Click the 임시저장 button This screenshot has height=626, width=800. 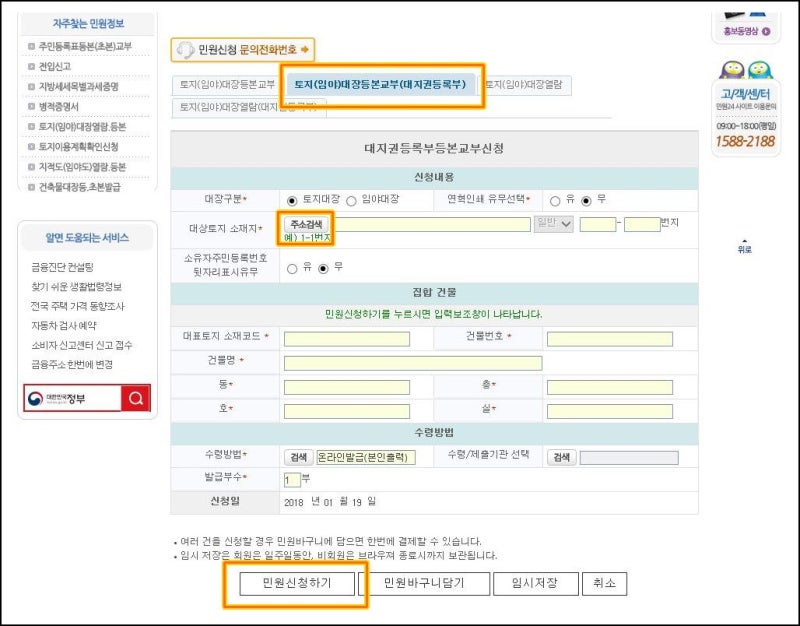click(536, 583)
